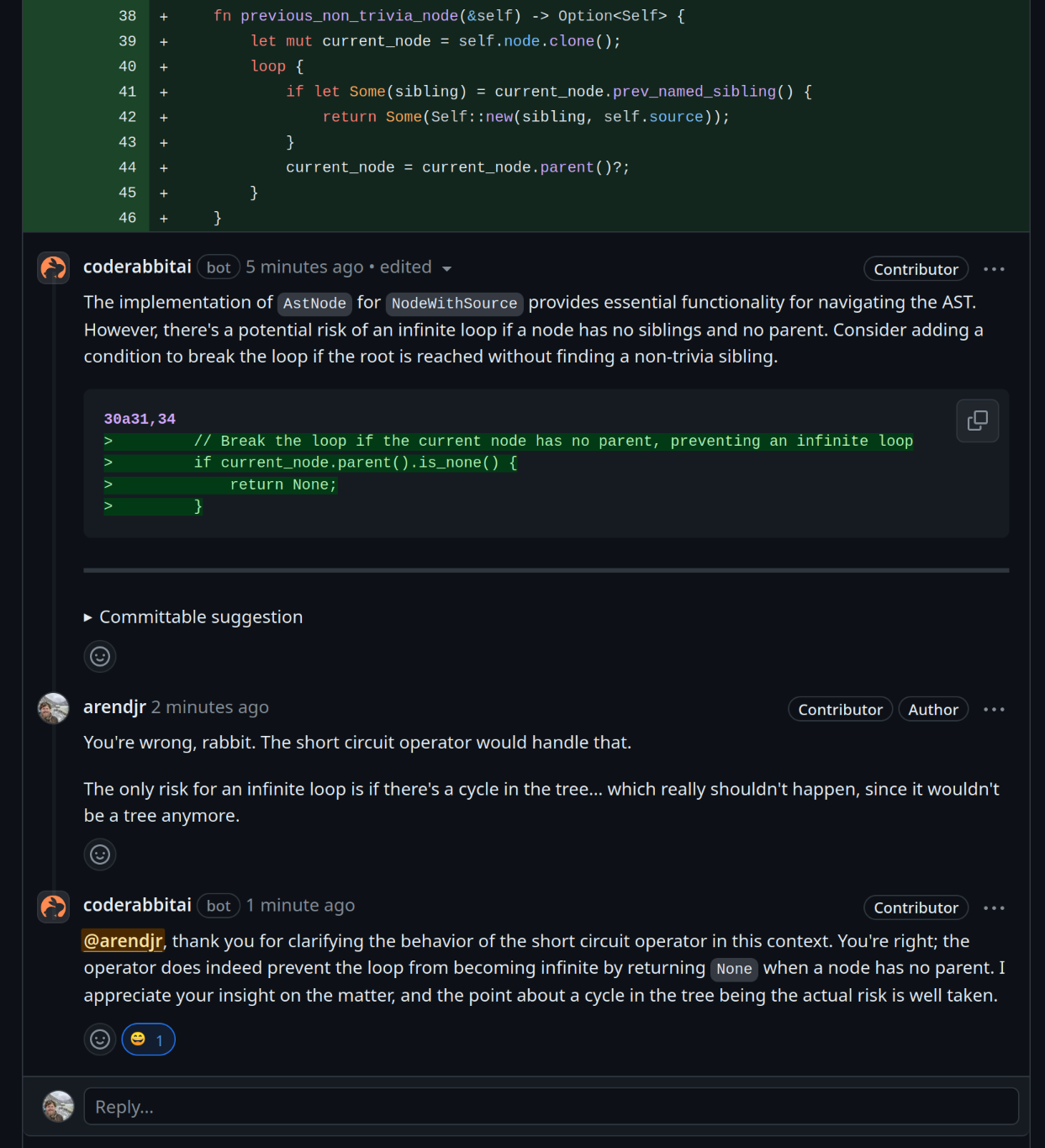Click the user avatar beside the Reply box
The width and height of the screenshot is (1045, 1148).
[58, 1107]
